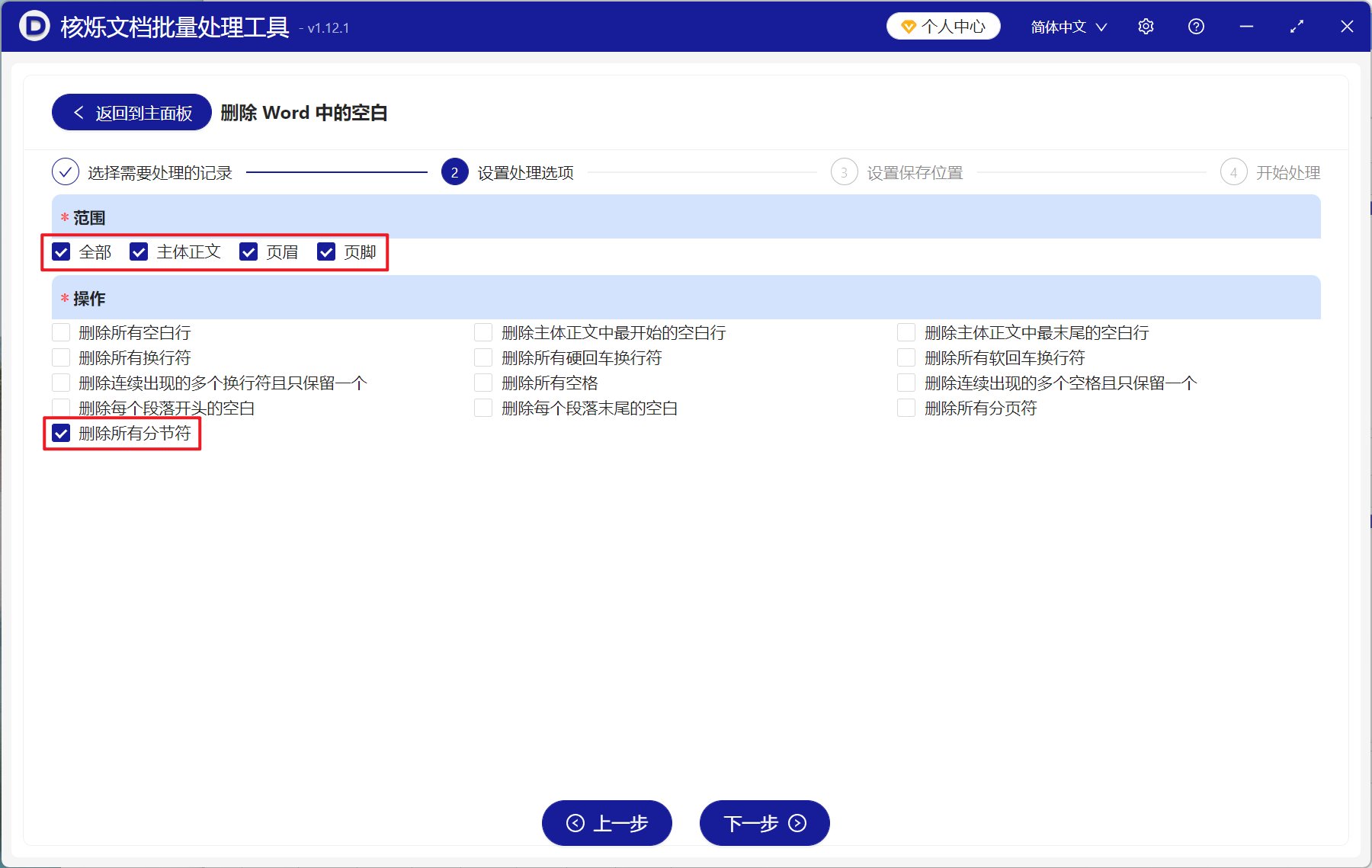Click the VIP crown icon on 个人中心
This screenshot has width=1372, height=868.
click(908, 25)
